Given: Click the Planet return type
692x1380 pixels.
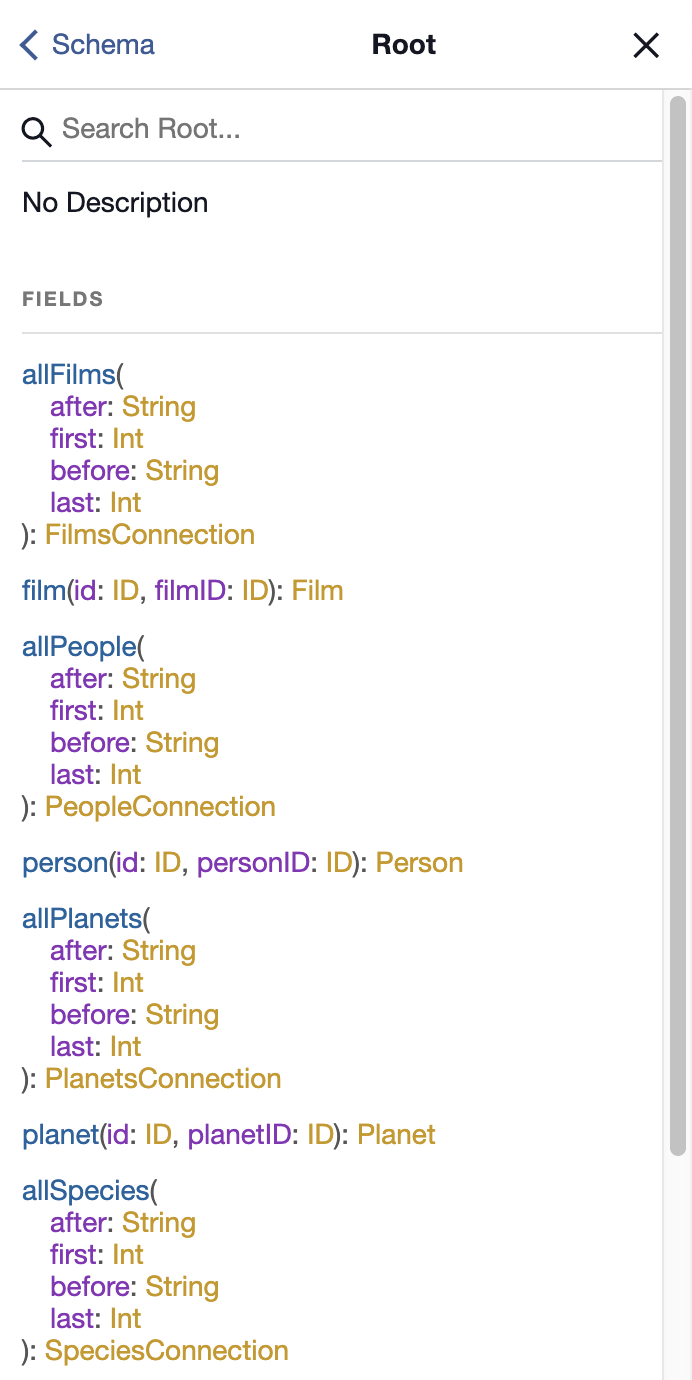Looking at the screenshot, I should point(397,1135).
